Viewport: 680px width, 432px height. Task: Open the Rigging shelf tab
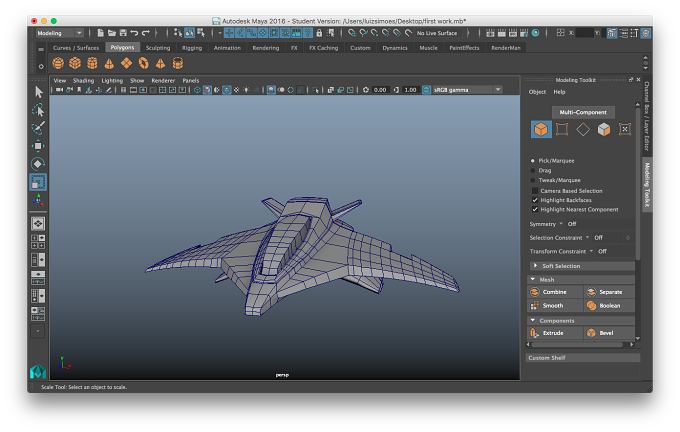pos(192,48)
